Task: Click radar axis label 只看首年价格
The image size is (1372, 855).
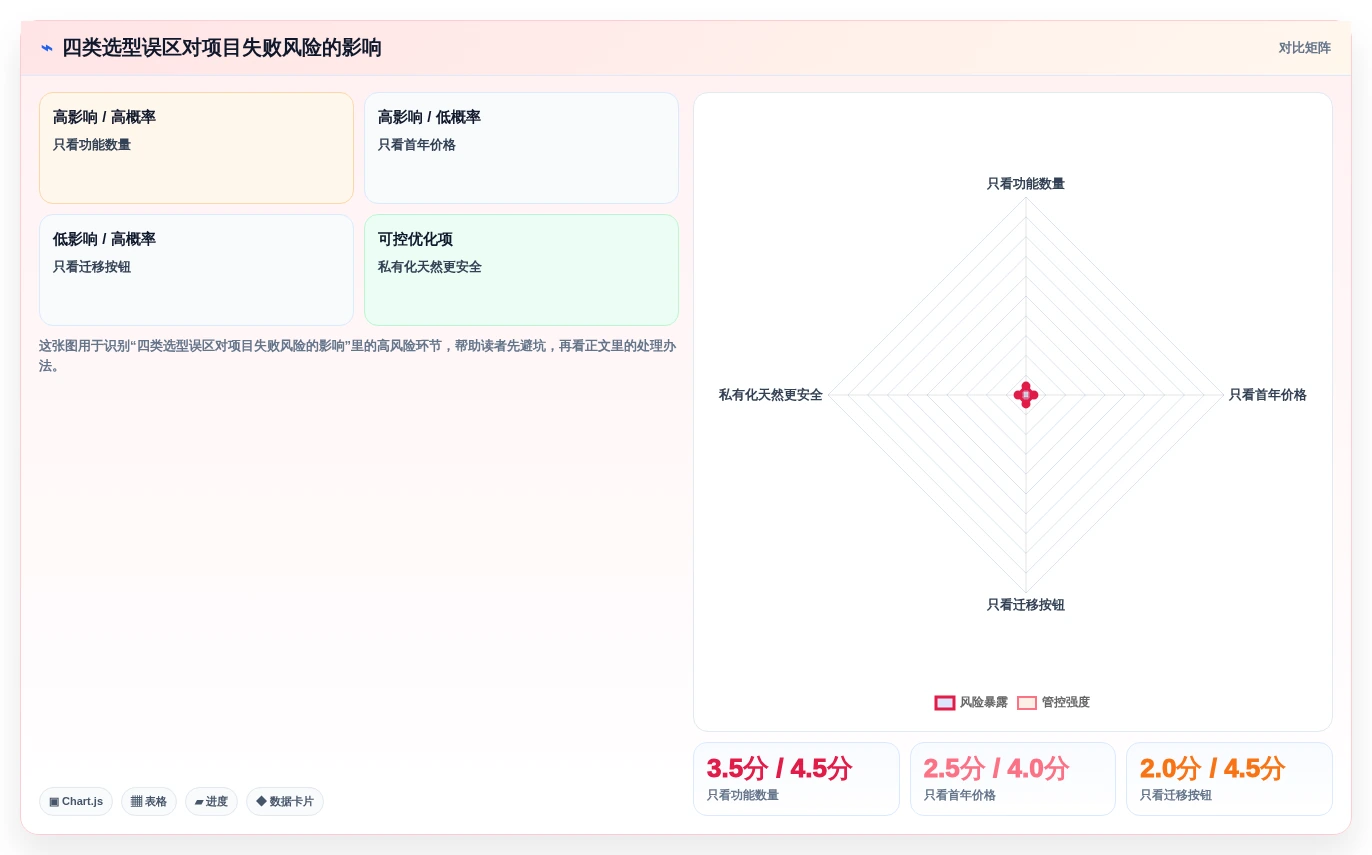Action: point(1267,395)
